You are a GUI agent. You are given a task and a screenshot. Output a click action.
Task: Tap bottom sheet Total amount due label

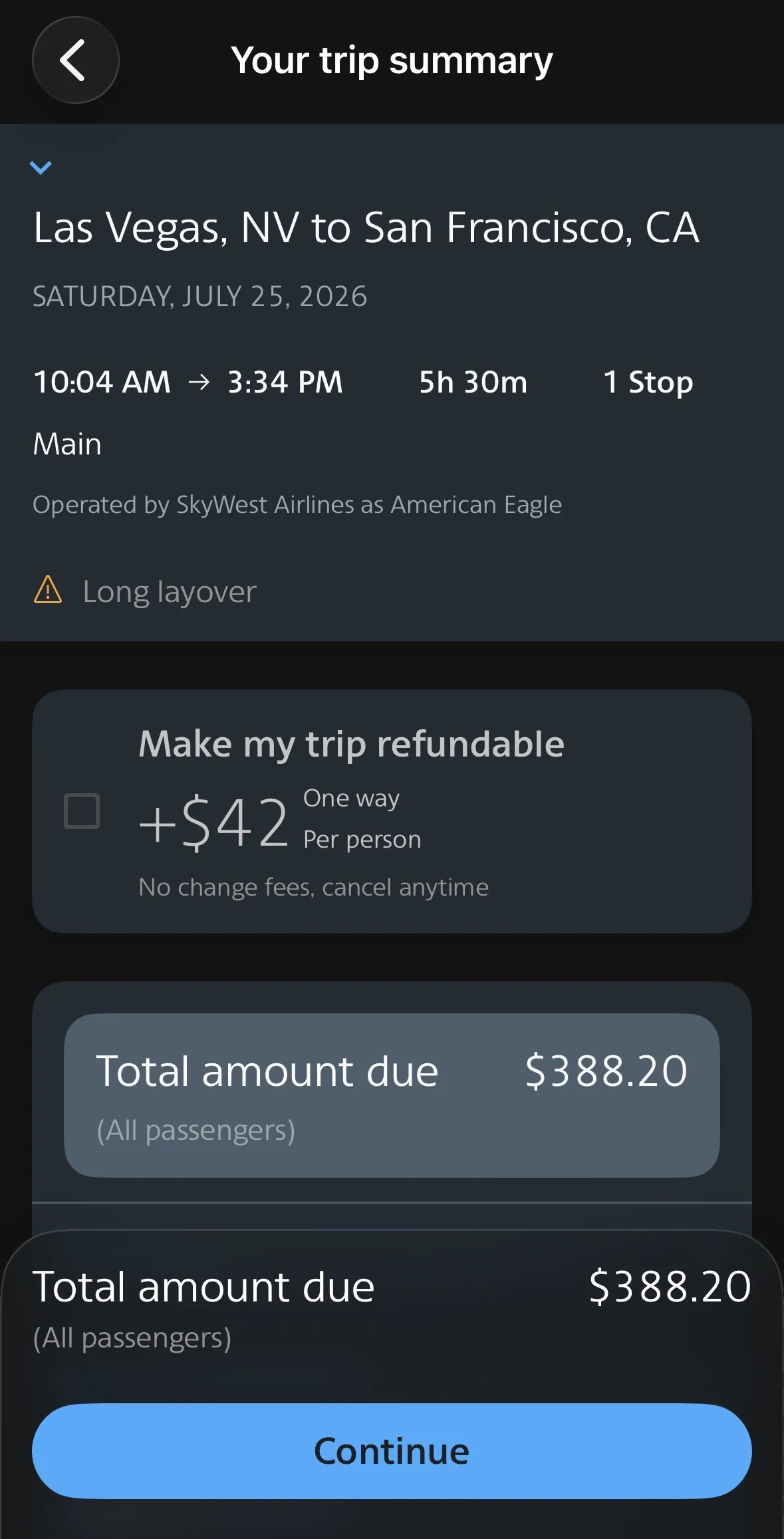tap(203, 1287)
